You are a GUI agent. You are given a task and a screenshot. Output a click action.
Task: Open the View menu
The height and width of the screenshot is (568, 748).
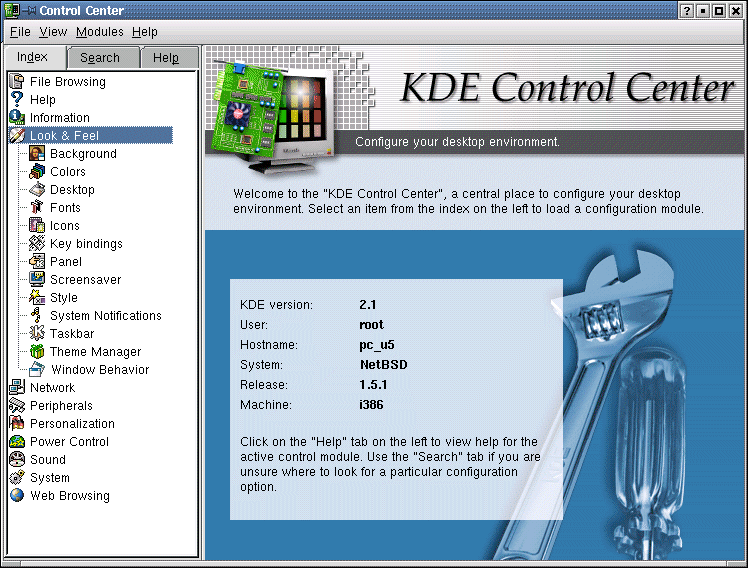(x=53, y=32)
